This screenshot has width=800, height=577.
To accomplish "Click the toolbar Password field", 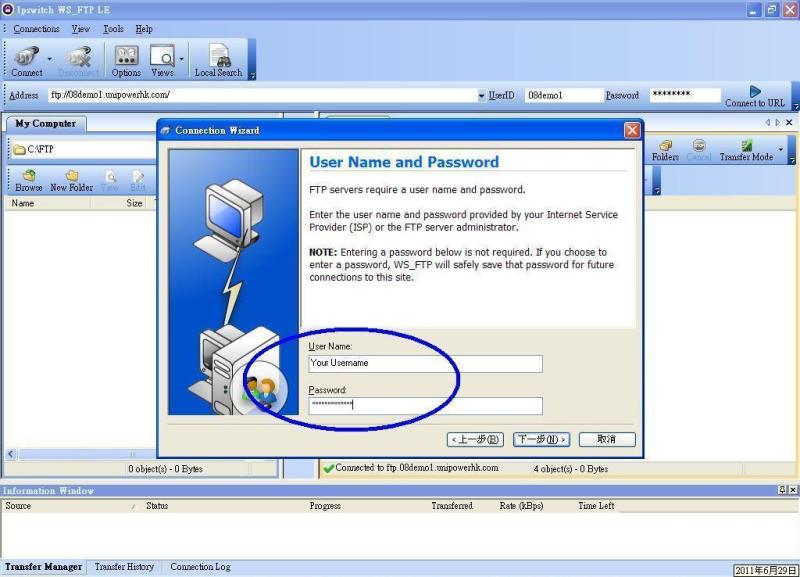I will [685, 95].
